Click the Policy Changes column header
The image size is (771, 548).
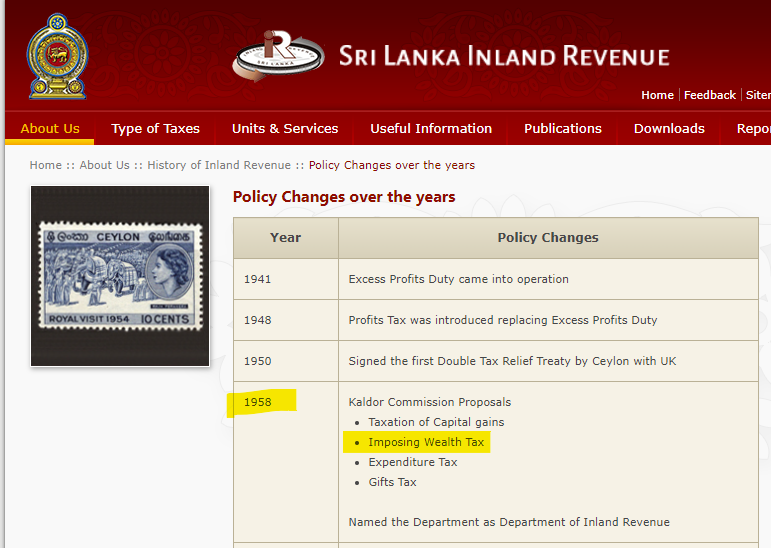(x=548, y=238)
